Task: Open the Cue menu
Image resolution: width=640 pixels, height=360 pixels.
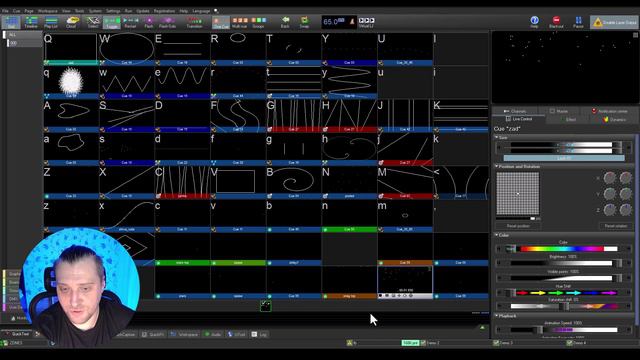Action: [x=16, y=11]
